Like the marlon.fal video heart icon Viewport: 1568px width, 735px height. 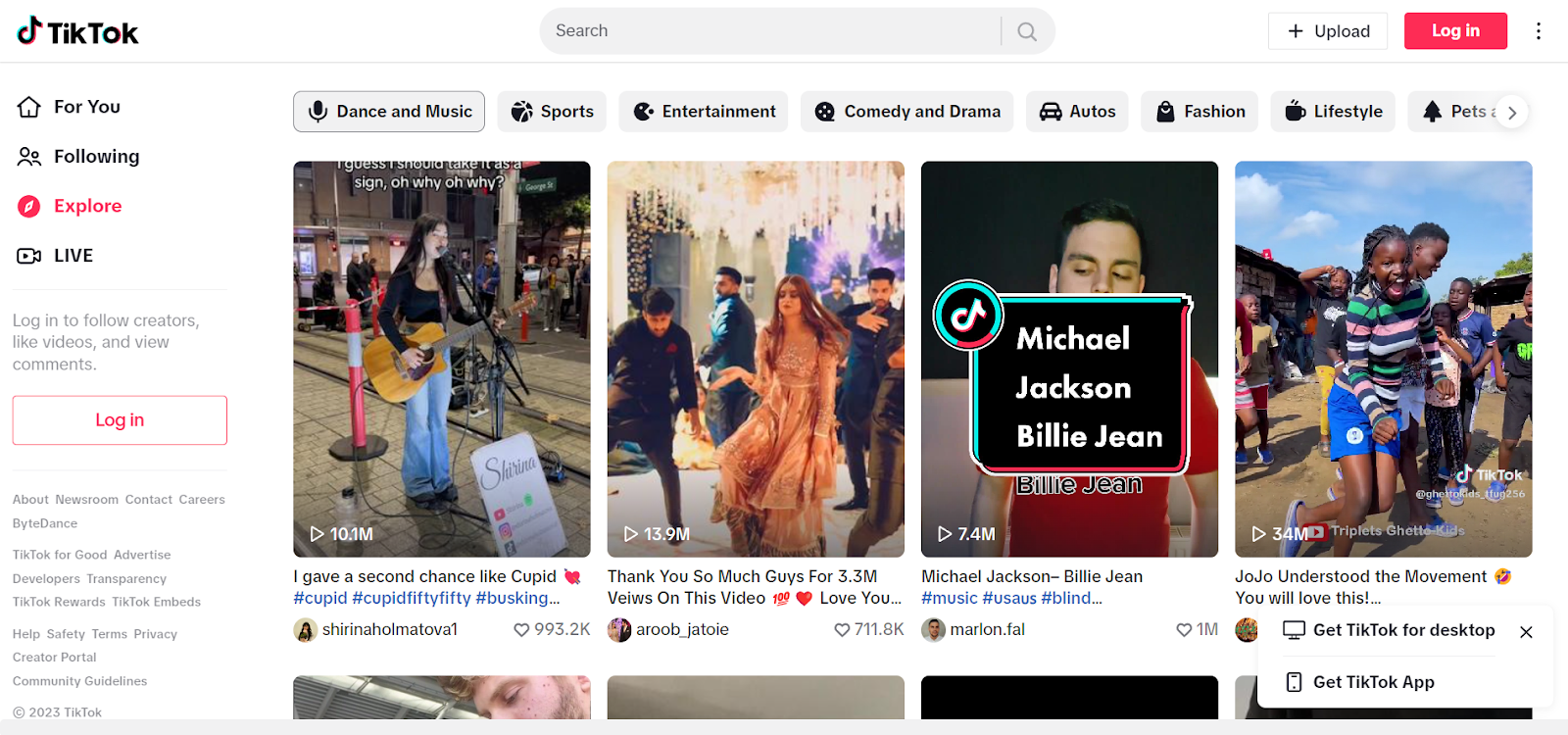coord(1184,630)
